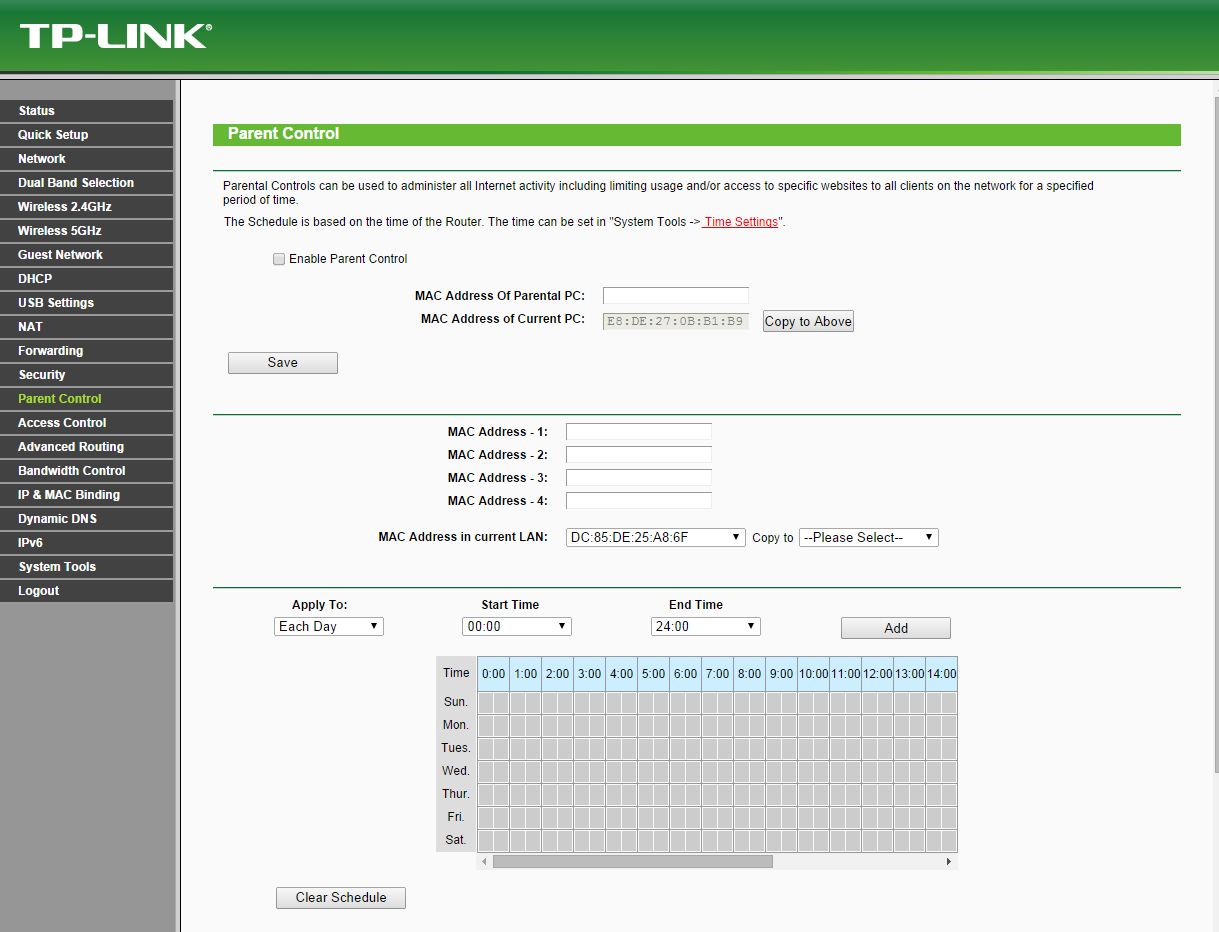Click the Save button

pos(282,363)
